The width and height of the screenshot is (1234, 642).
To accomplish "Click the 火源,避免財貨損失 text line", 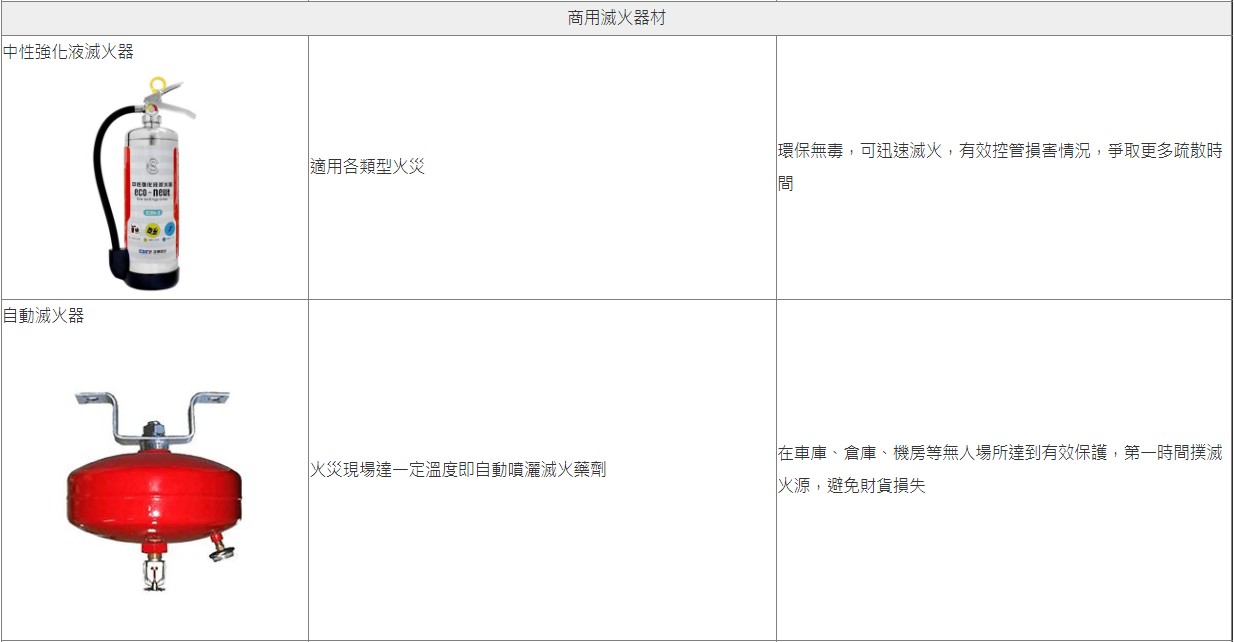I will [852, 486].
